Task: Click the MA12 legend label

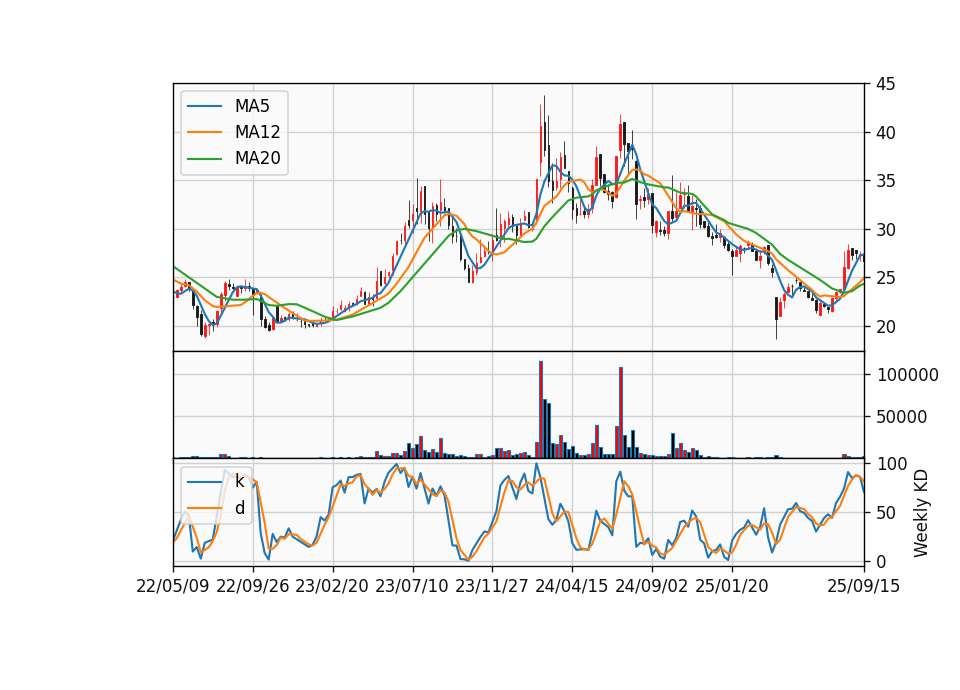Action: click(257, 132)
